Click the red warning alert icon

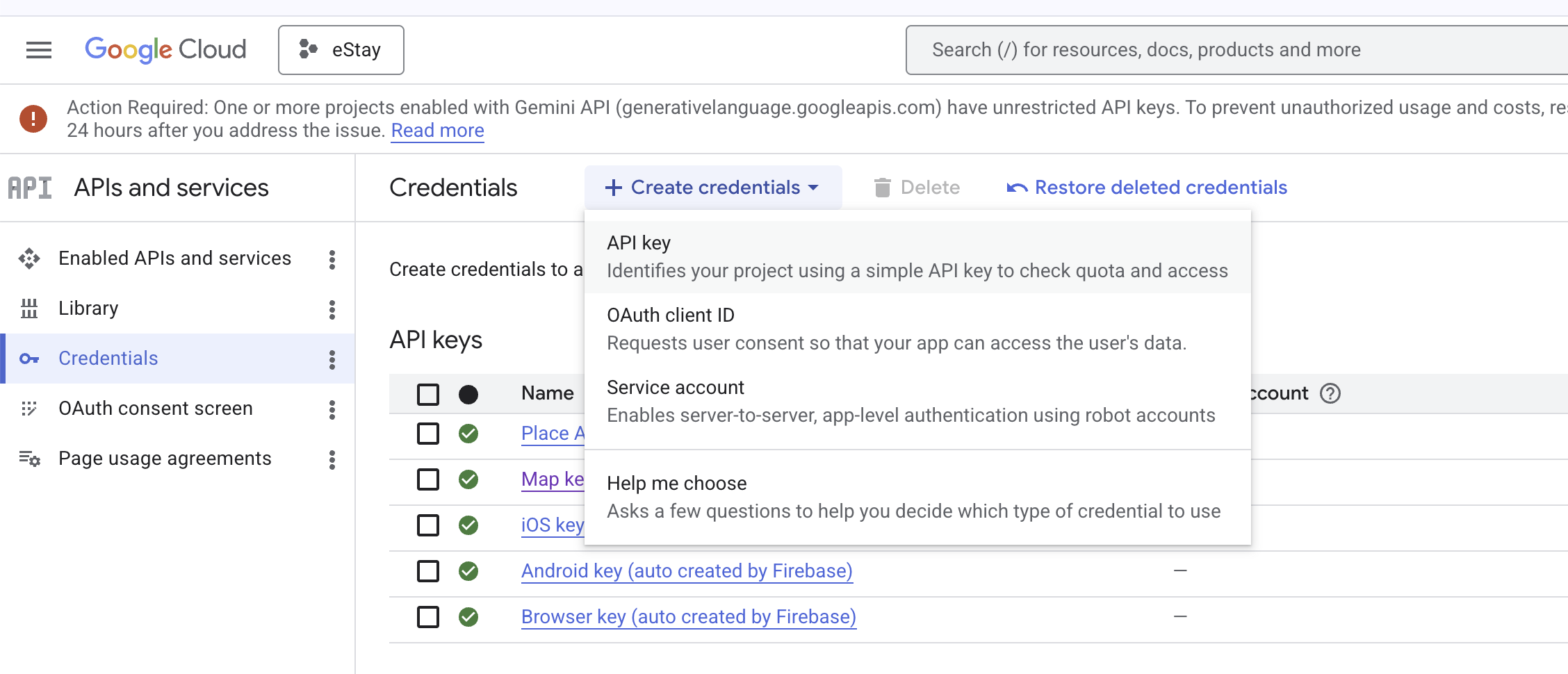(33, 119)
